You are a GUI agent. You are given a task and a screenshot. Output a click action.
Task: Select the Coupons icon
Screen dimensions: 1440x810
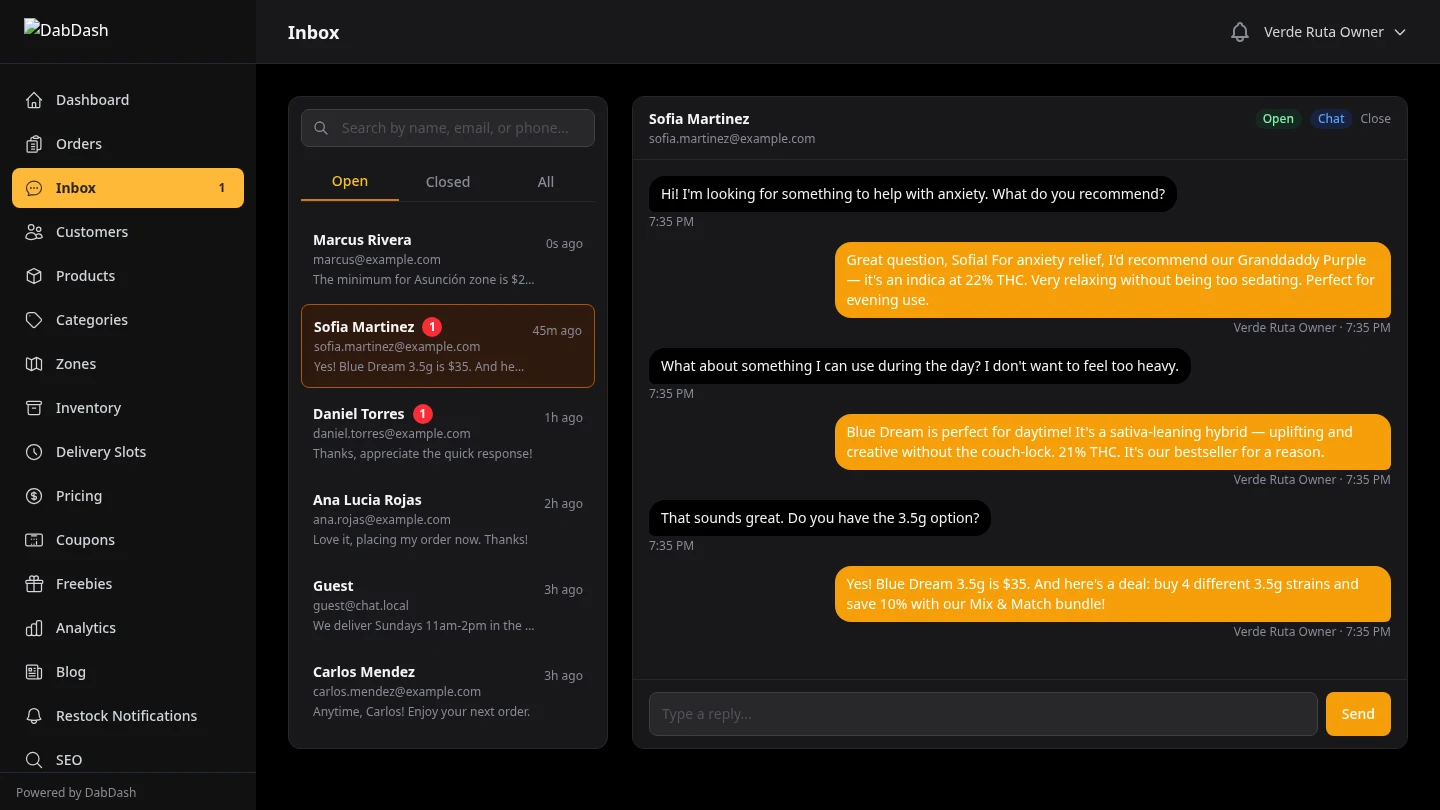click(x=33, y=539)
